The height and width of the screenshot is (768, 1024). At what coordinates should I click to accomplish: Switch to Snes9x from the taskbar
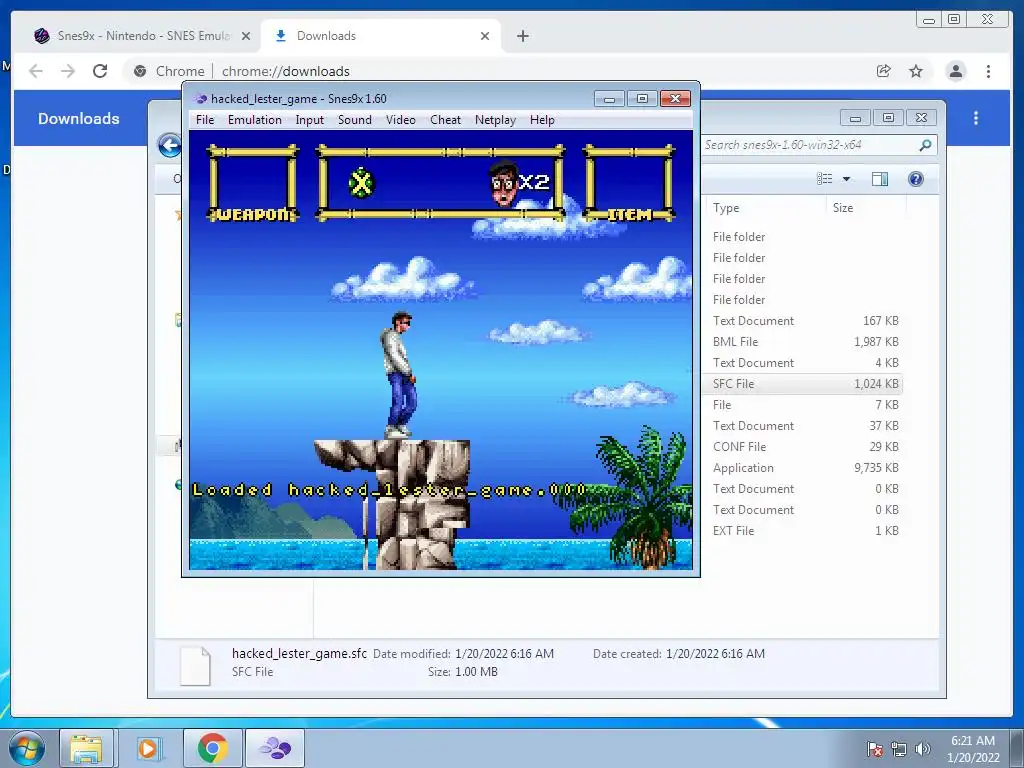(275, 748)
